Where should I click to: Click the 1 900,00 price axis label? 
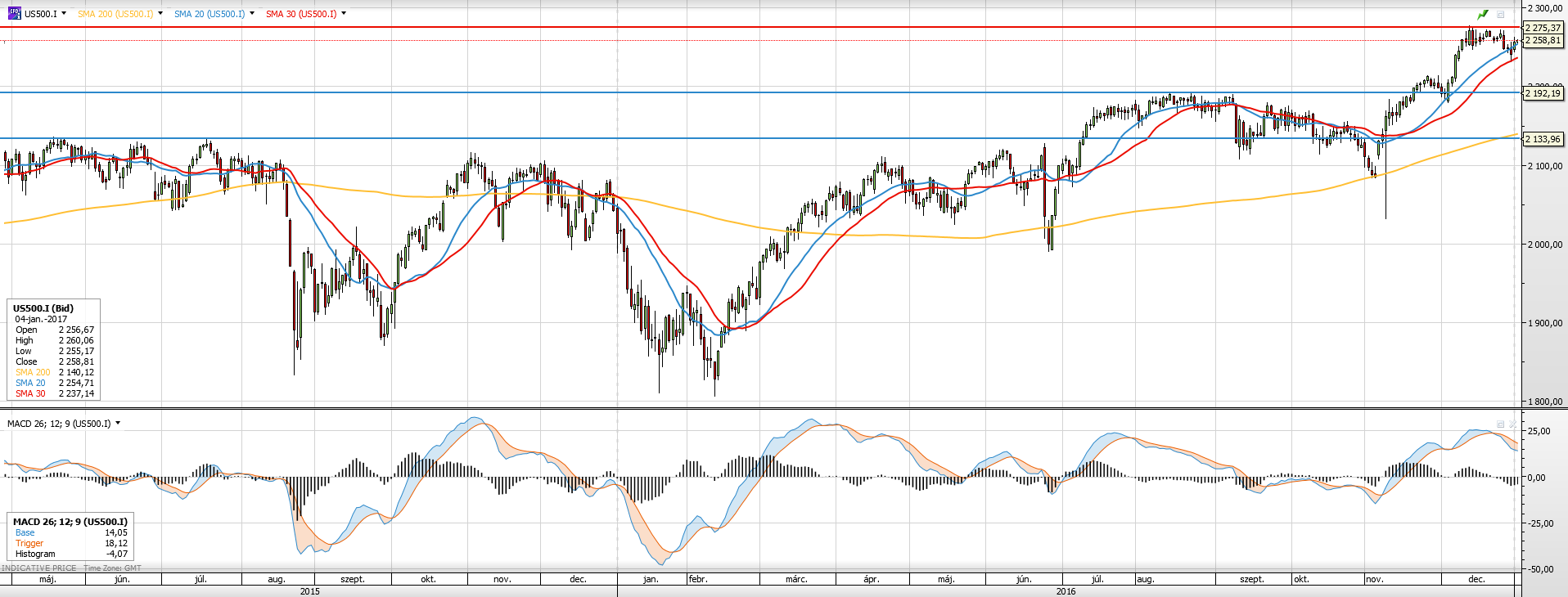(x=1544, y=323)
